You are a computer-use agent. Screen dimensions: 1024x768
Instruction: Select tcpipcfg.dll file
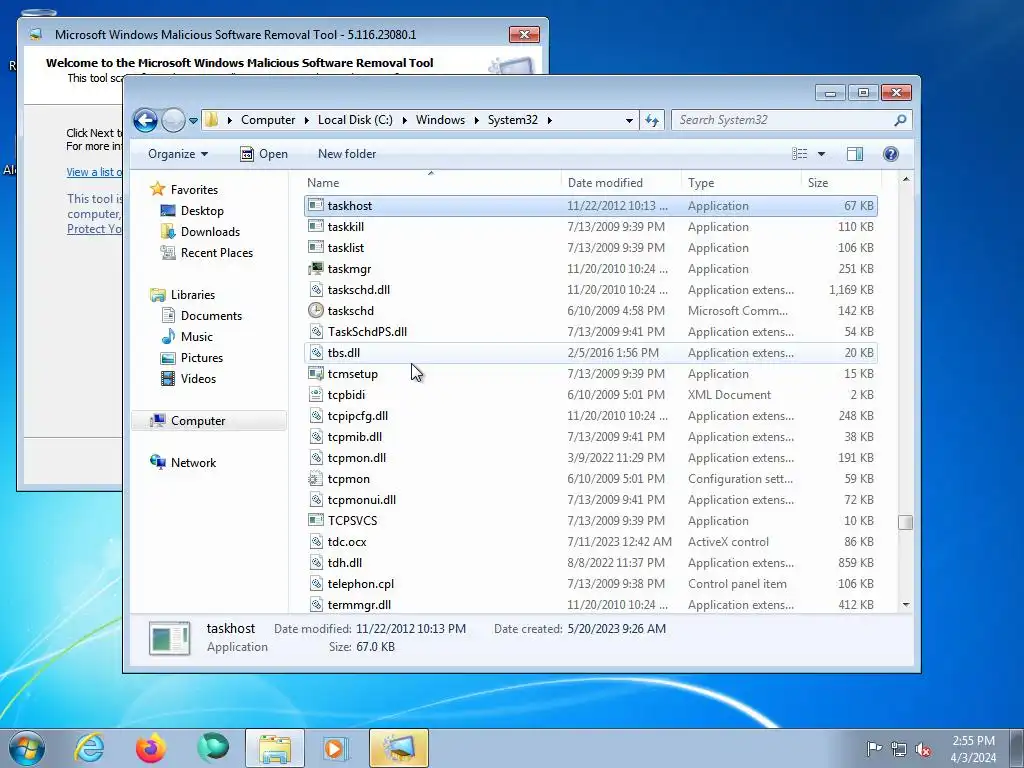coord(590,416)
